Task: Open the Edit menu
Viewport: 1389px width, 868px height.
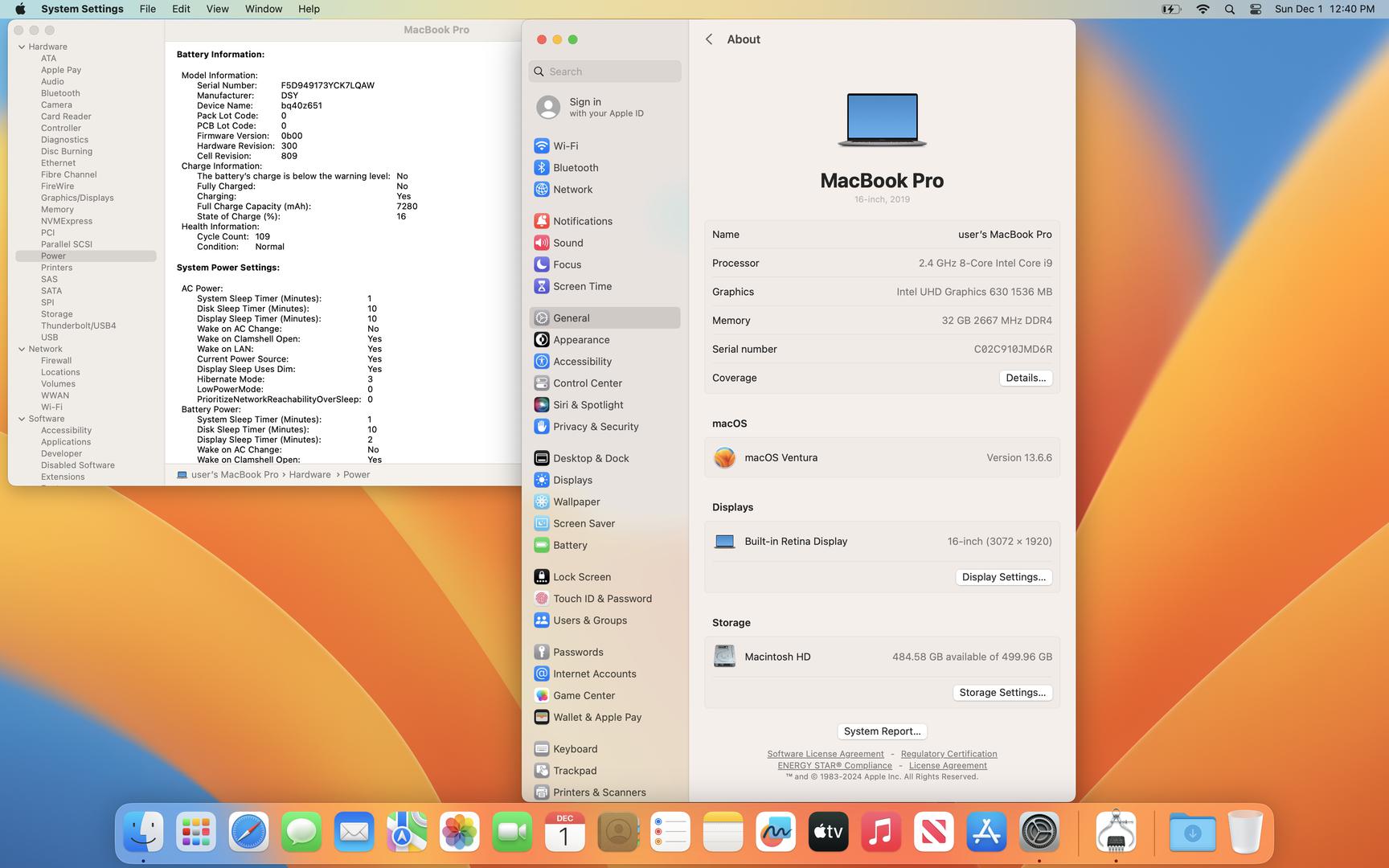Action: [x=181, y=9]
